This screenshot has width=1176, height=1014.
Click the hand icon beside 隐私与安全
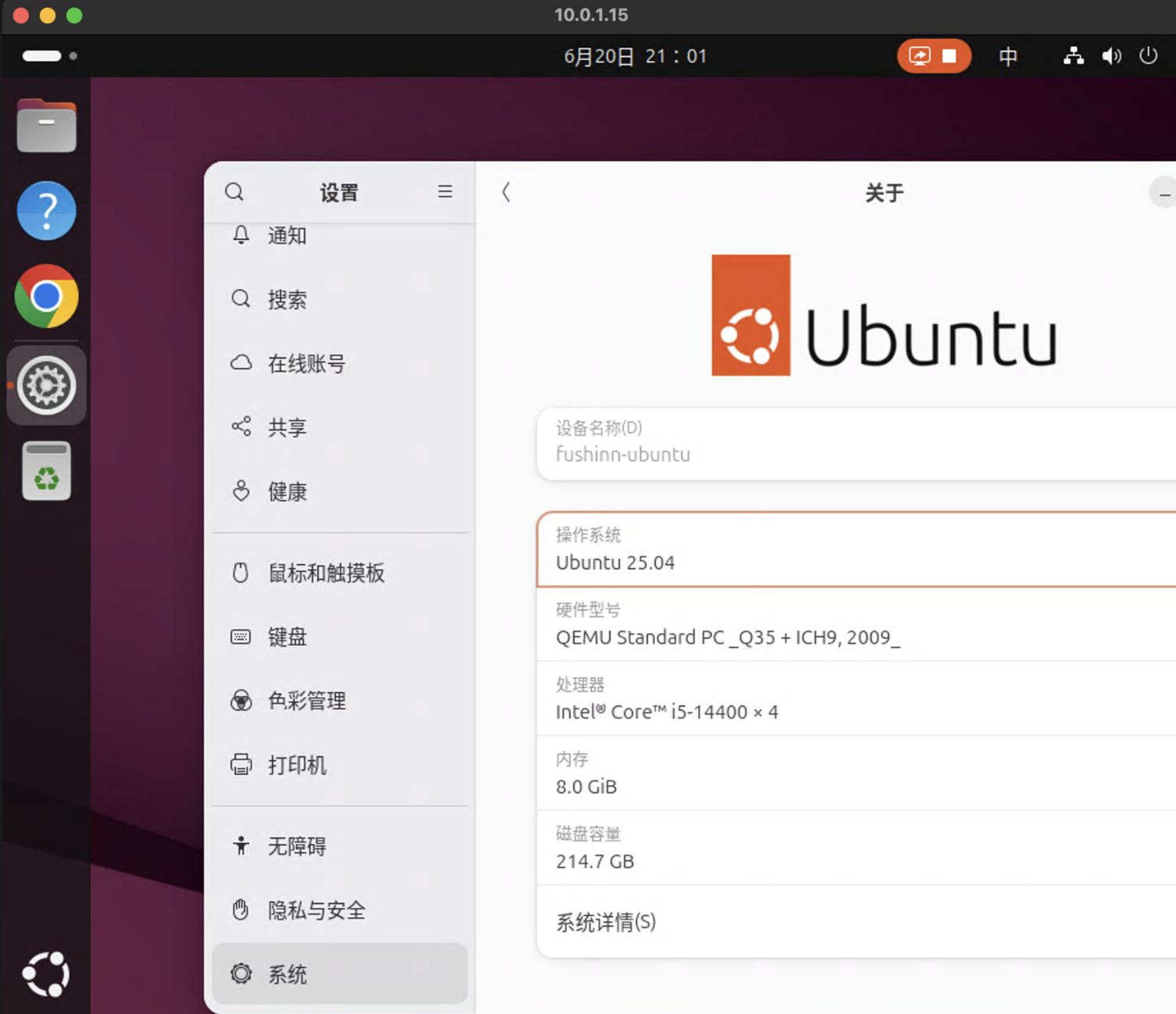point(241,909)
